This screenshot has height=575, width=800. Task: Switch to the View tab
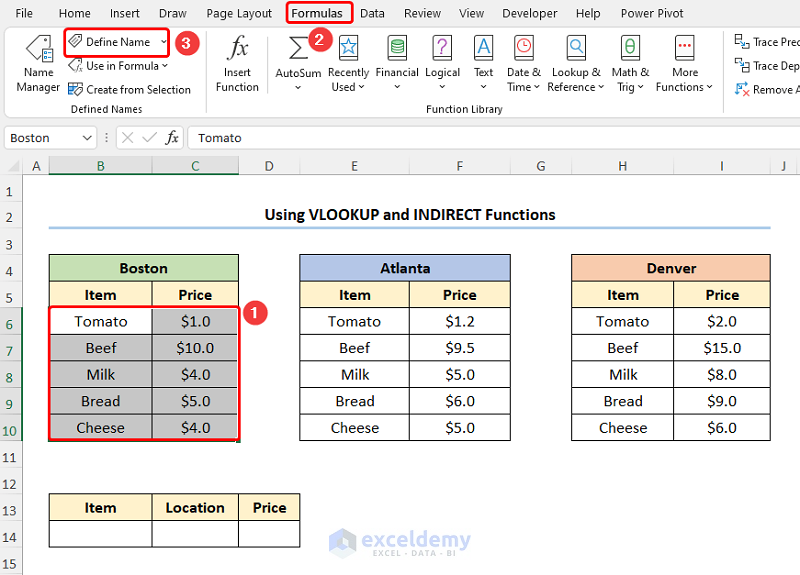pyautogui.click(x=471, y=13)
